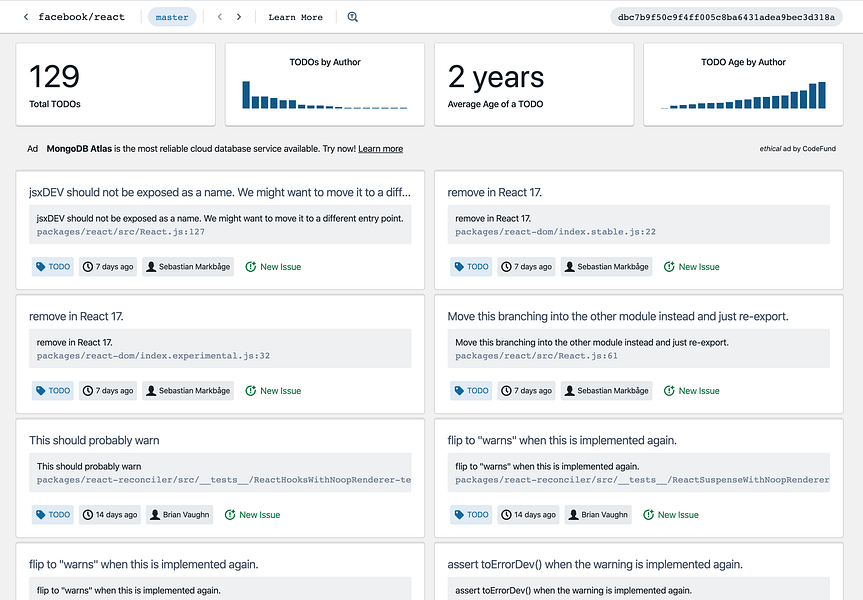Image resolution: width=863 pixels, height=600 pixels.
Task: Create New Issue for the jsxDEV TODO
Action: click(x=273, y=267)
